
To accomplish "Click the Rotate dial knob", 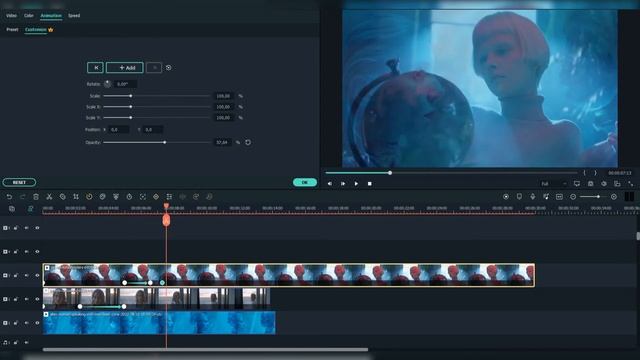I will (107, 84).
